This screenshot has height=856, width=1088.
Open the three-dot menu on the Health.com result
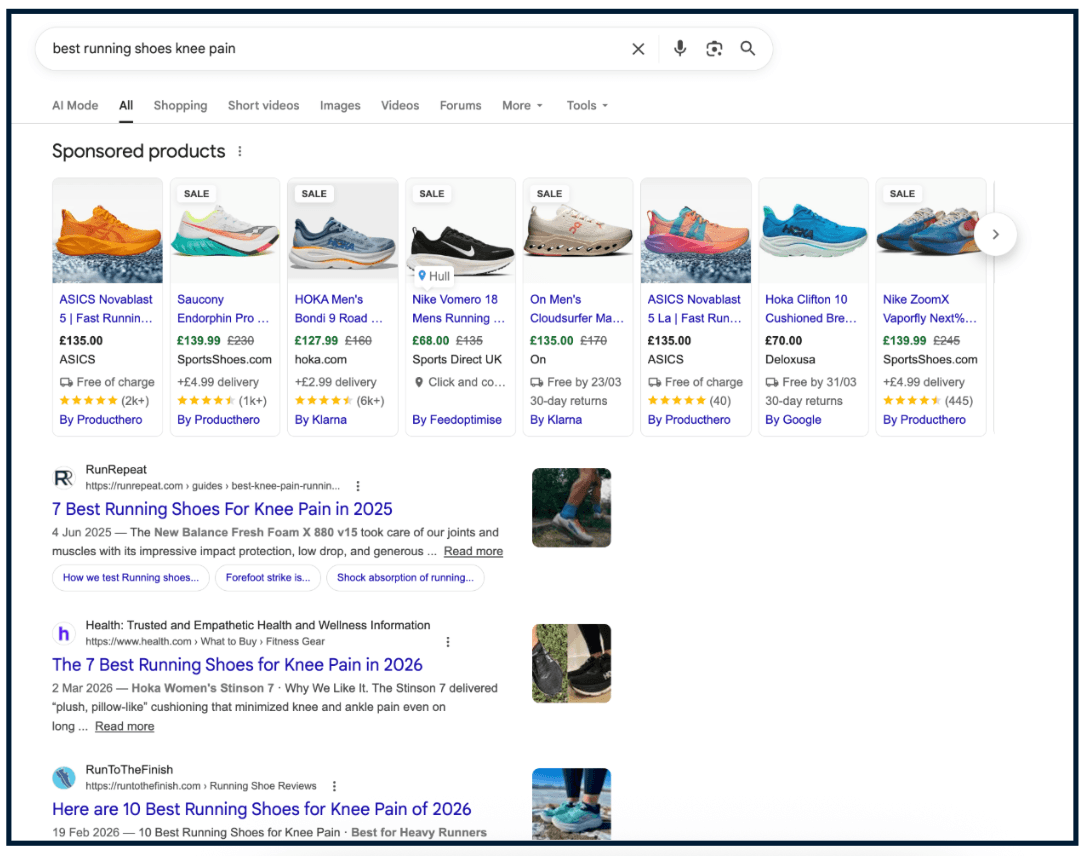(448, 641)
